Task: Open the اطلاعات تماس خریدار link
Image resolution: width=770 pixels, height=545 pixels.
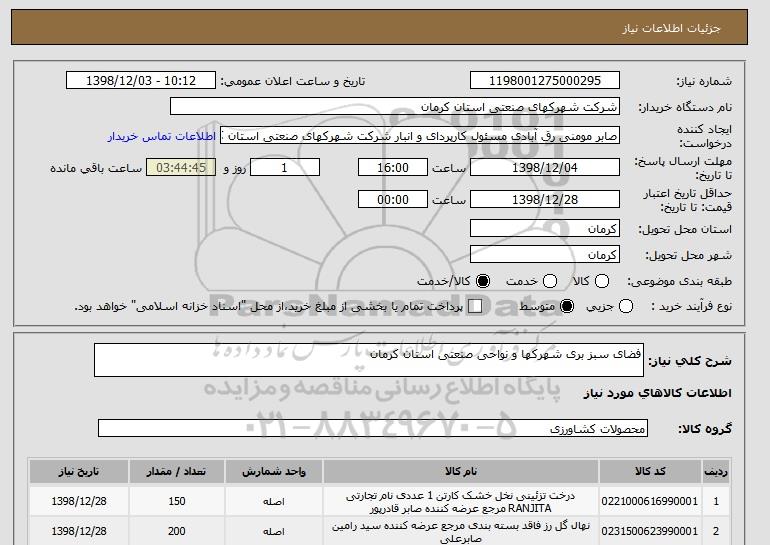Action: [x=162, y=136]
